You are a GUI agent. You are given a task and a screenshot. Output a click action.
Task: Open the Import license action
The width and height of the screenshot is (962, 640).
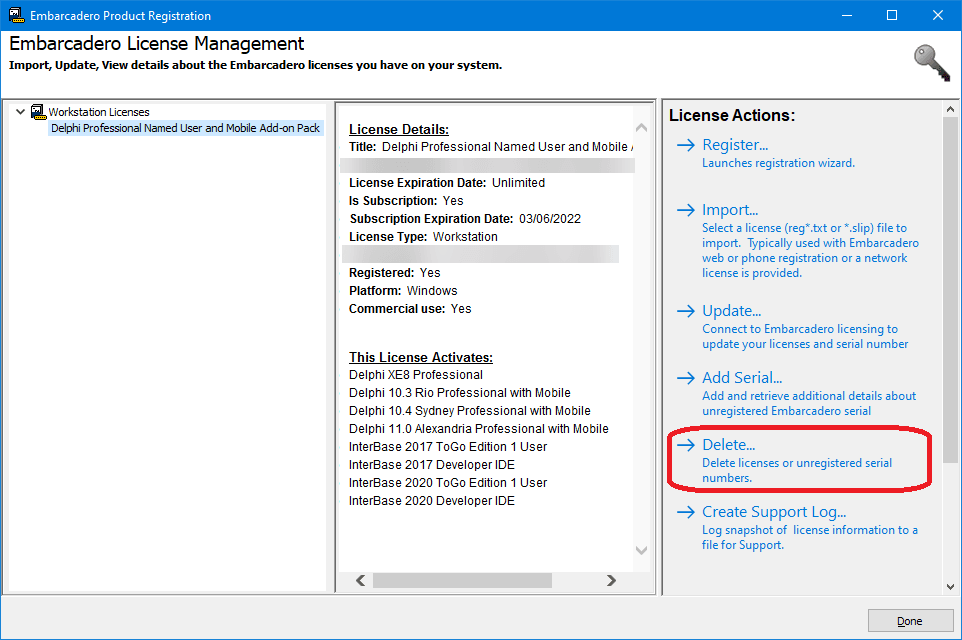pyautogui.click(x=730, y=210)
